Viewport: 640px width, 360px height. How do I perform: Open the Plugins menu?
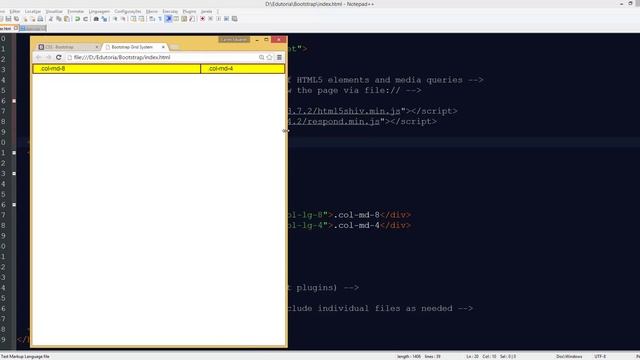[189, 11]
